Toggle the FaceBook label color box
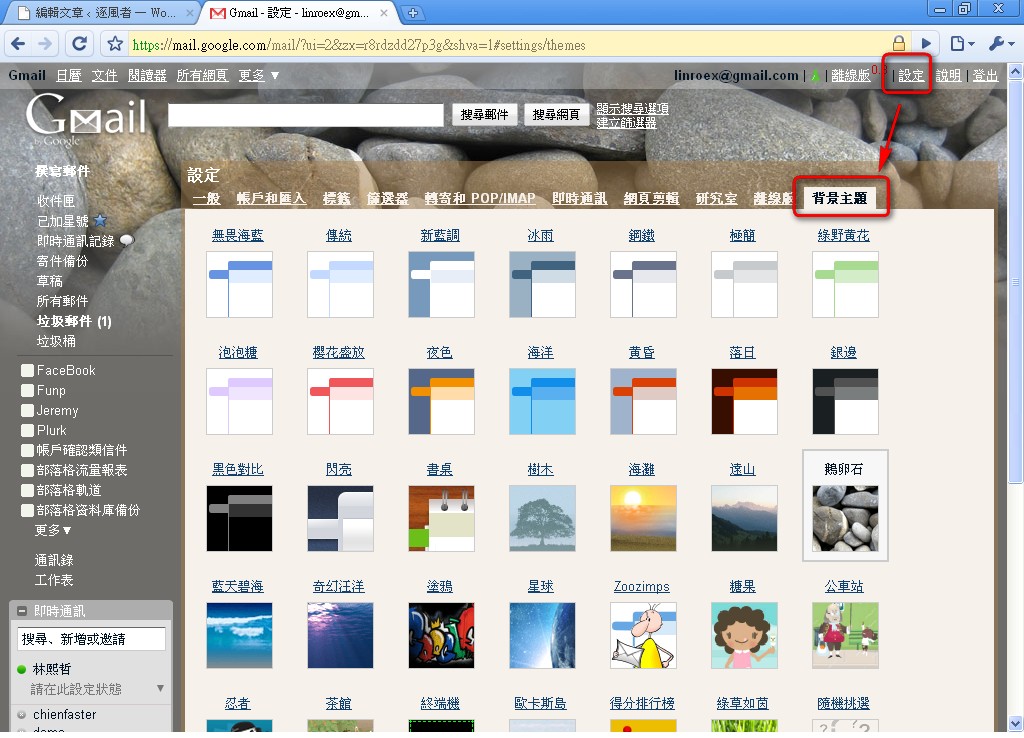This screenshot has height=738, width=1024. click(27, 370)
